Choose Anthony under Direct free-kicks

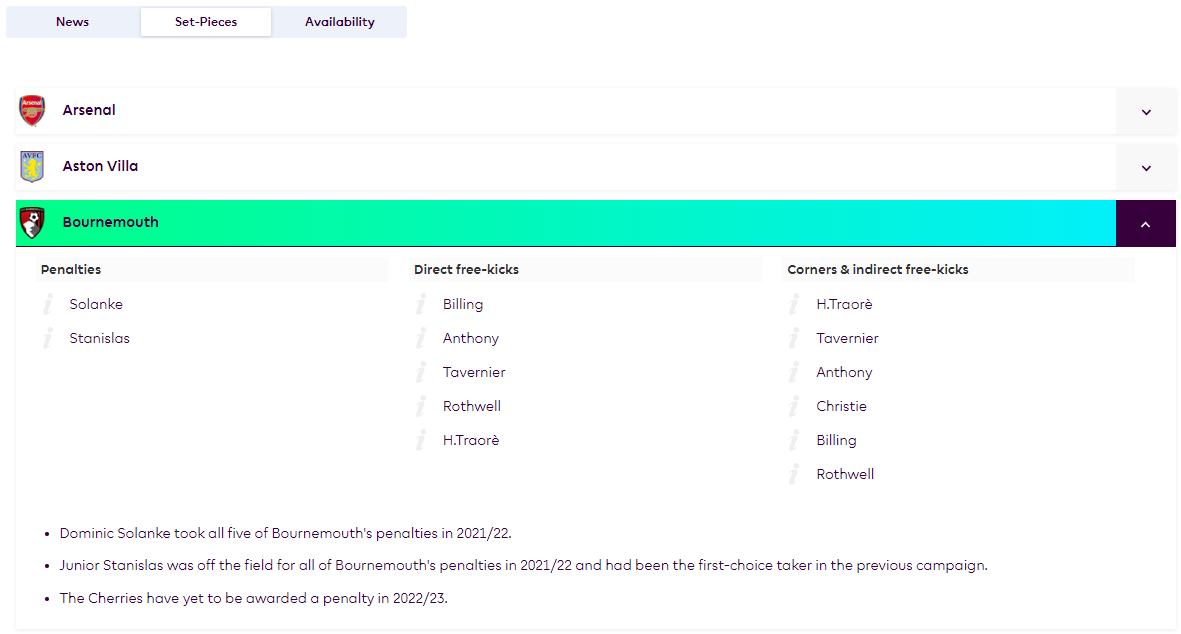click(x=471, y=338)
